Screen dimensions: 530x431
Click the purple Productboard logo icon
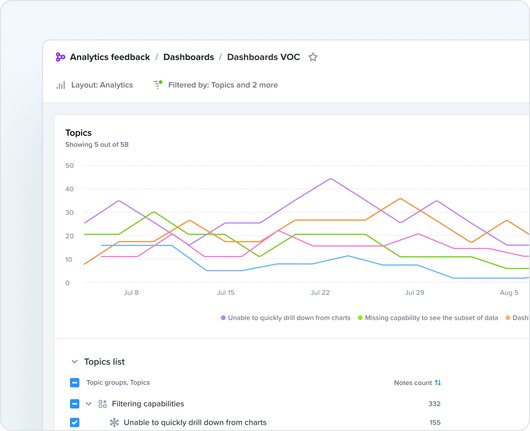click(x=60, y=57)
